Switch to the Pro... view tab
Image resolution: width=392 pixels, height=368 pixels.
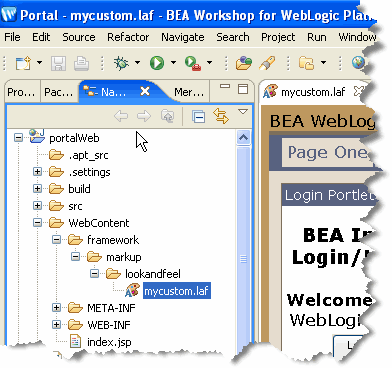(21, 92)
